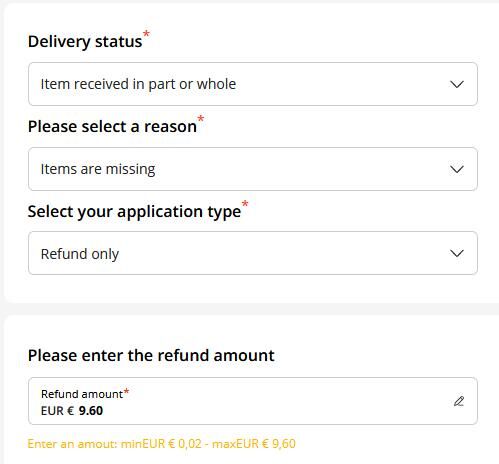Click the "Please select a reason" label

pos(112,127)
